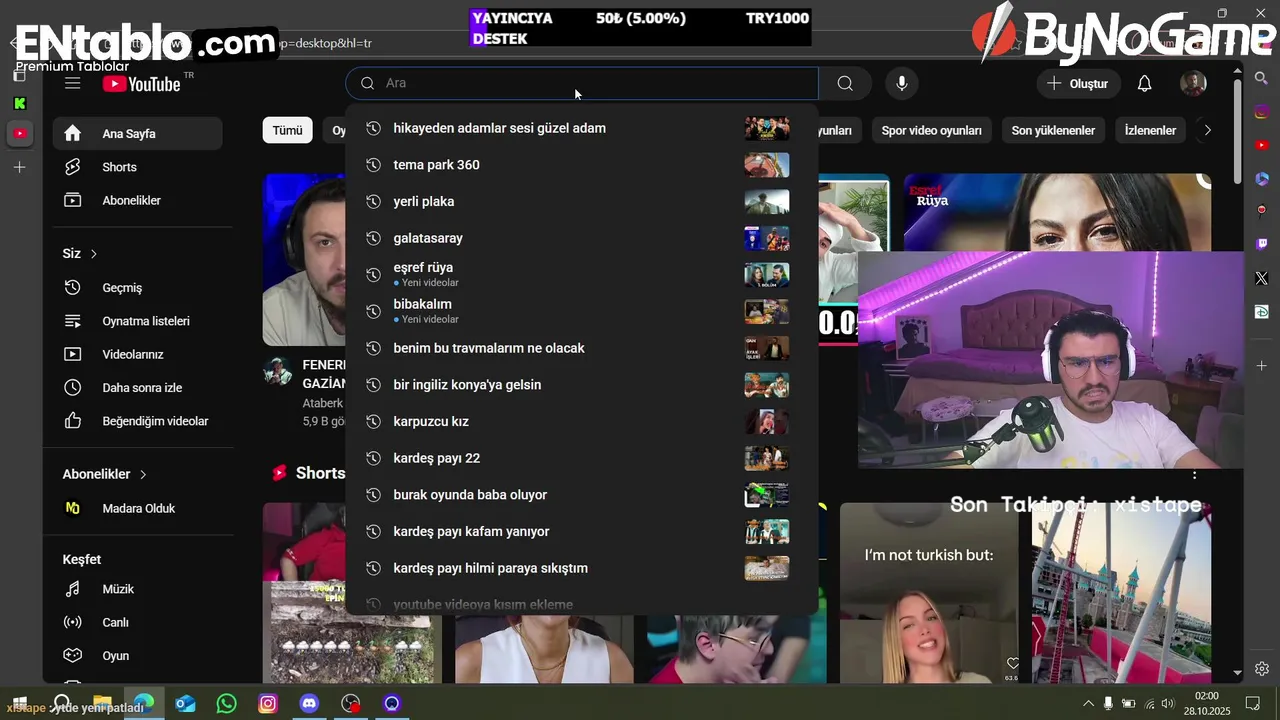
Task: Select the YouTube tab in vertical tab strip
Action: (x=20, y=133)
